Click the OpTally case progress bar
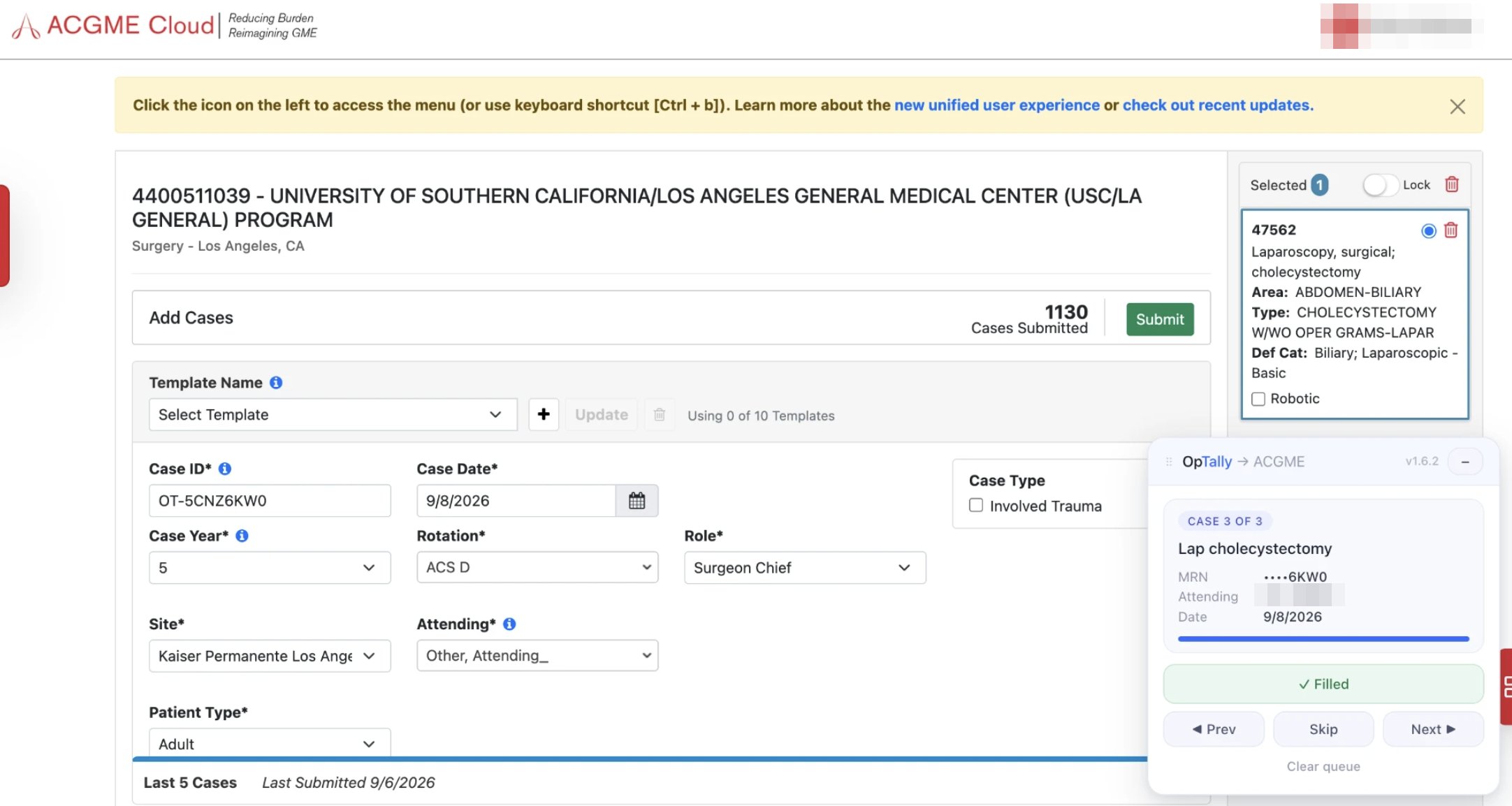 1323,638
